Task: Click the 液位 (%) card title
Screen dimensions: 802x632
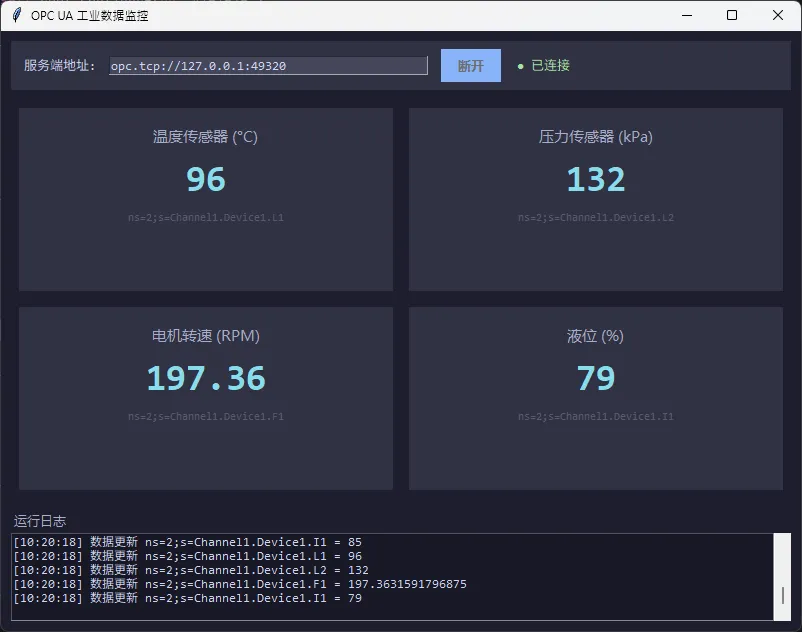Action: [595, 336]
